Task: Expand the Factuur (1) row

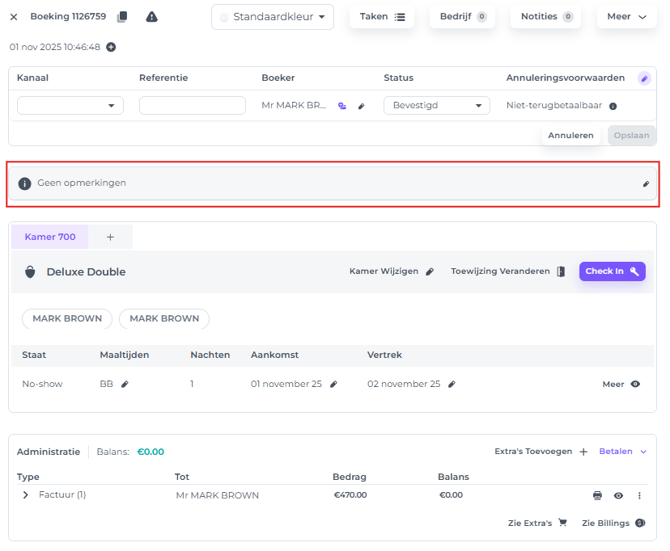Action: pos(26,495)
